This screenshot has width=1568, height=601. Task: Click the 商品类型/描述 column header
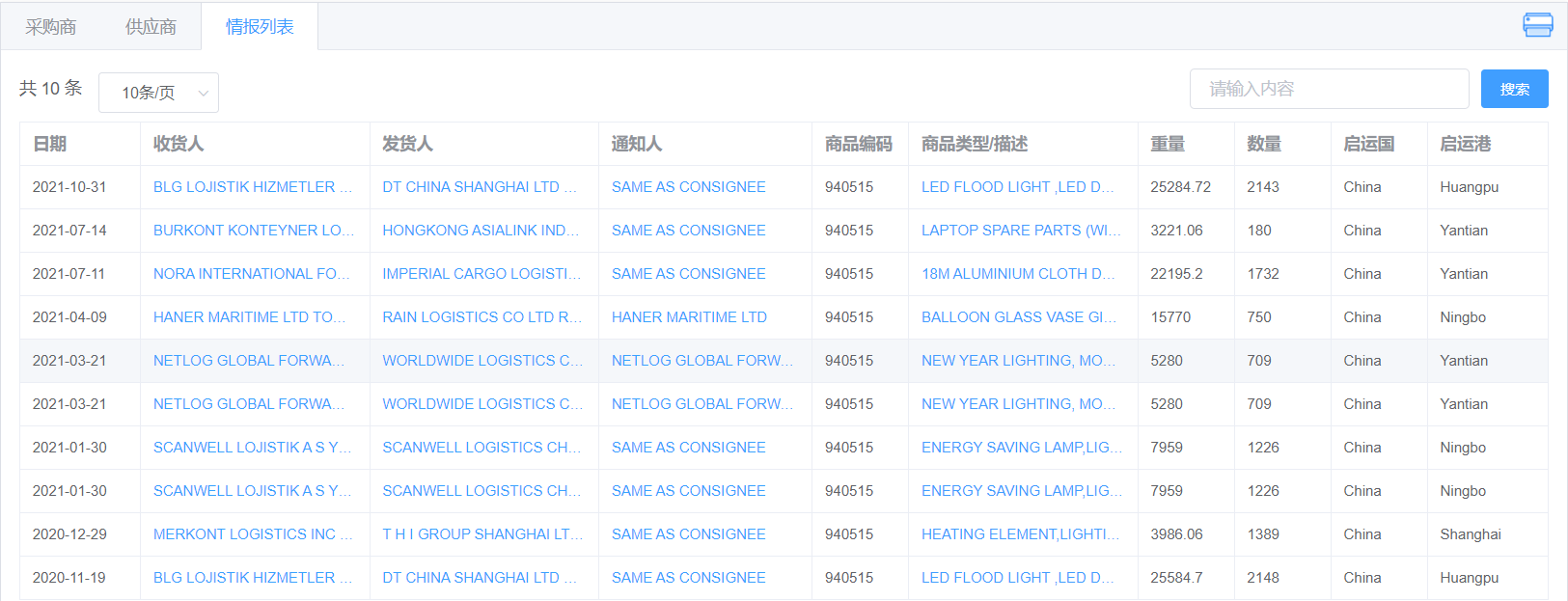975,144
